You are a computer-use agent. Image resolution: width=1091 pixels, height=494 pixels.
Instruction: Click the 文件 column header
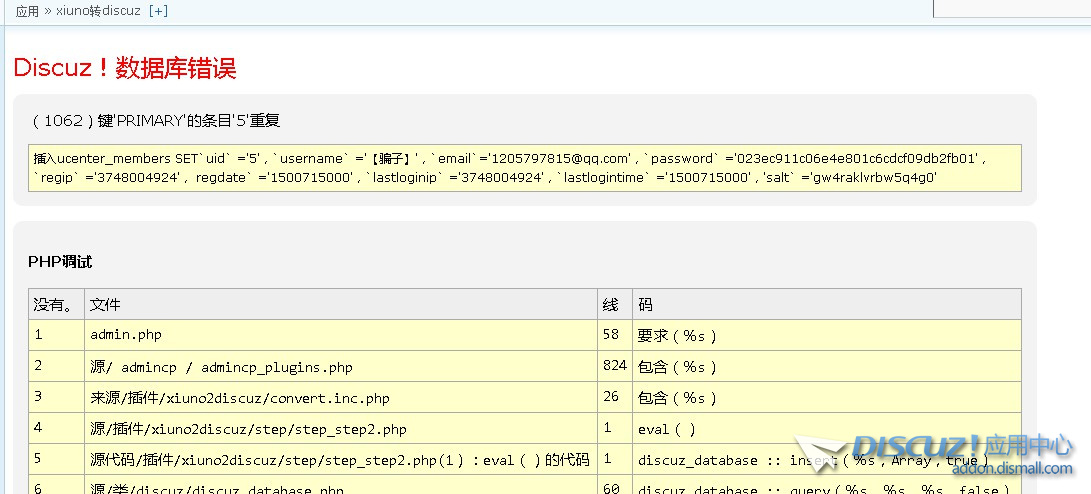click(x=341, y=304)
